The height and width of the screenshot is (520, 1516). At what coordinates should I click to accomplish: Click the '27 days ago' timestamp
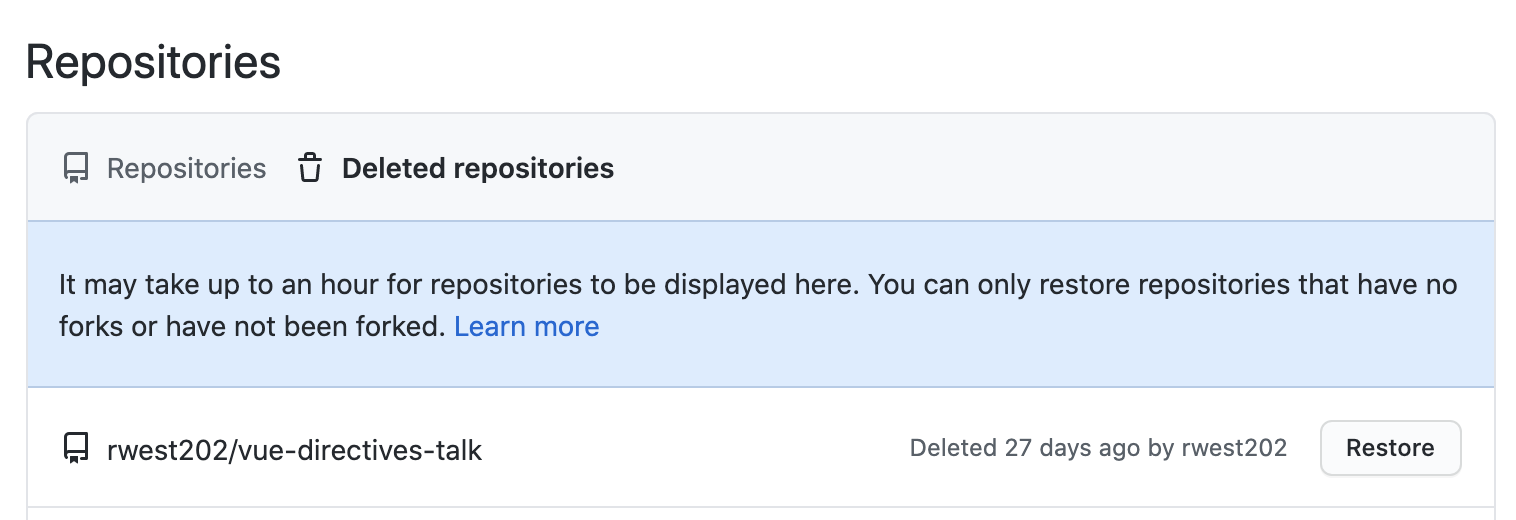coord(1072,448)
